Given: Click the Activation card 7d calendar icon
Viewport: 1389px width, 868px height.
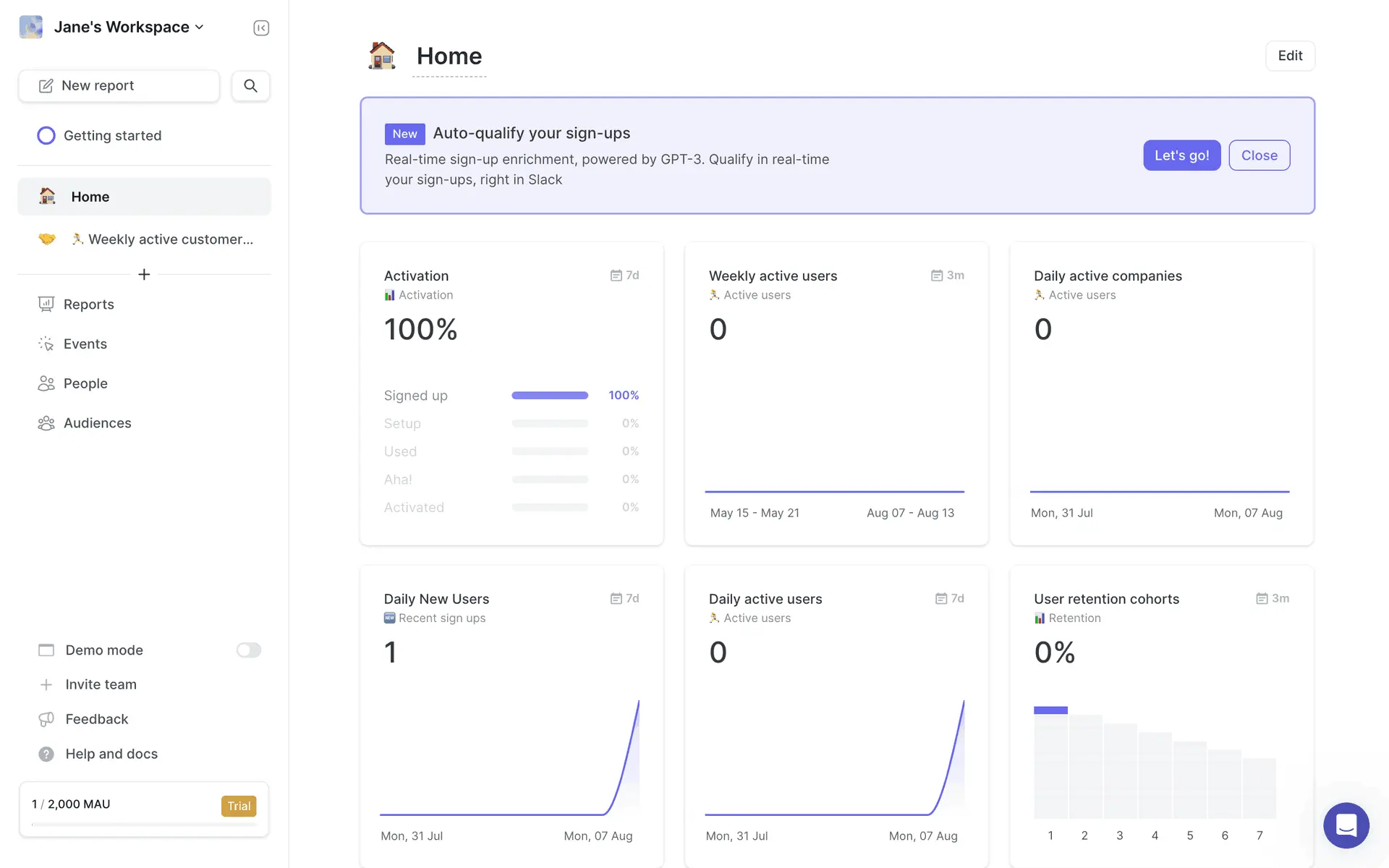Looking at the screenshot, I should tap(616, 276).
